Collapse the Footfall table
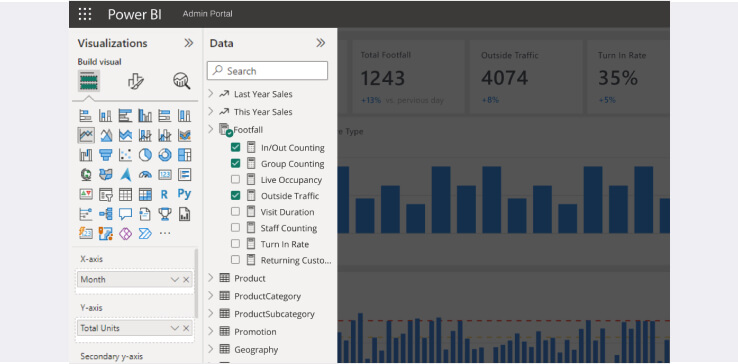The image size is (738, 364). pos(211,129)
